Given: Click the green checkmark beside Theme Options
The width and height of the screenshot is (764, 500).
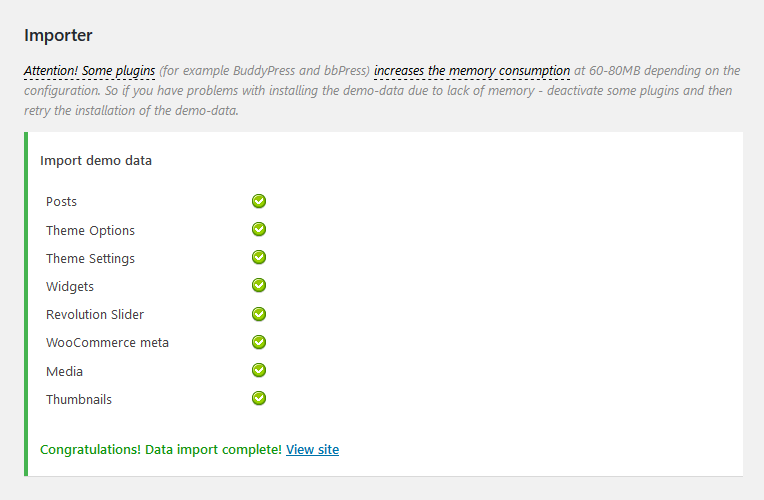Looking at the screenshot, I should [259, 229].
